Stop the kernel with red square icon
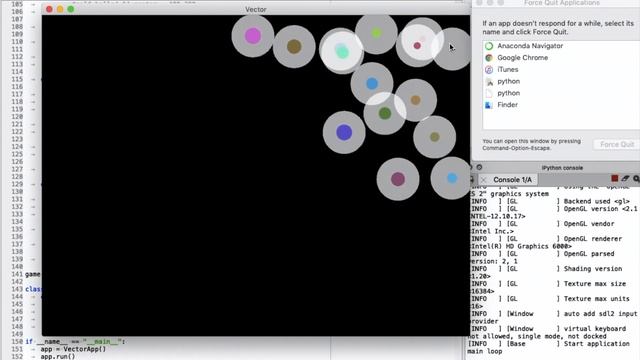 [615, 178]
